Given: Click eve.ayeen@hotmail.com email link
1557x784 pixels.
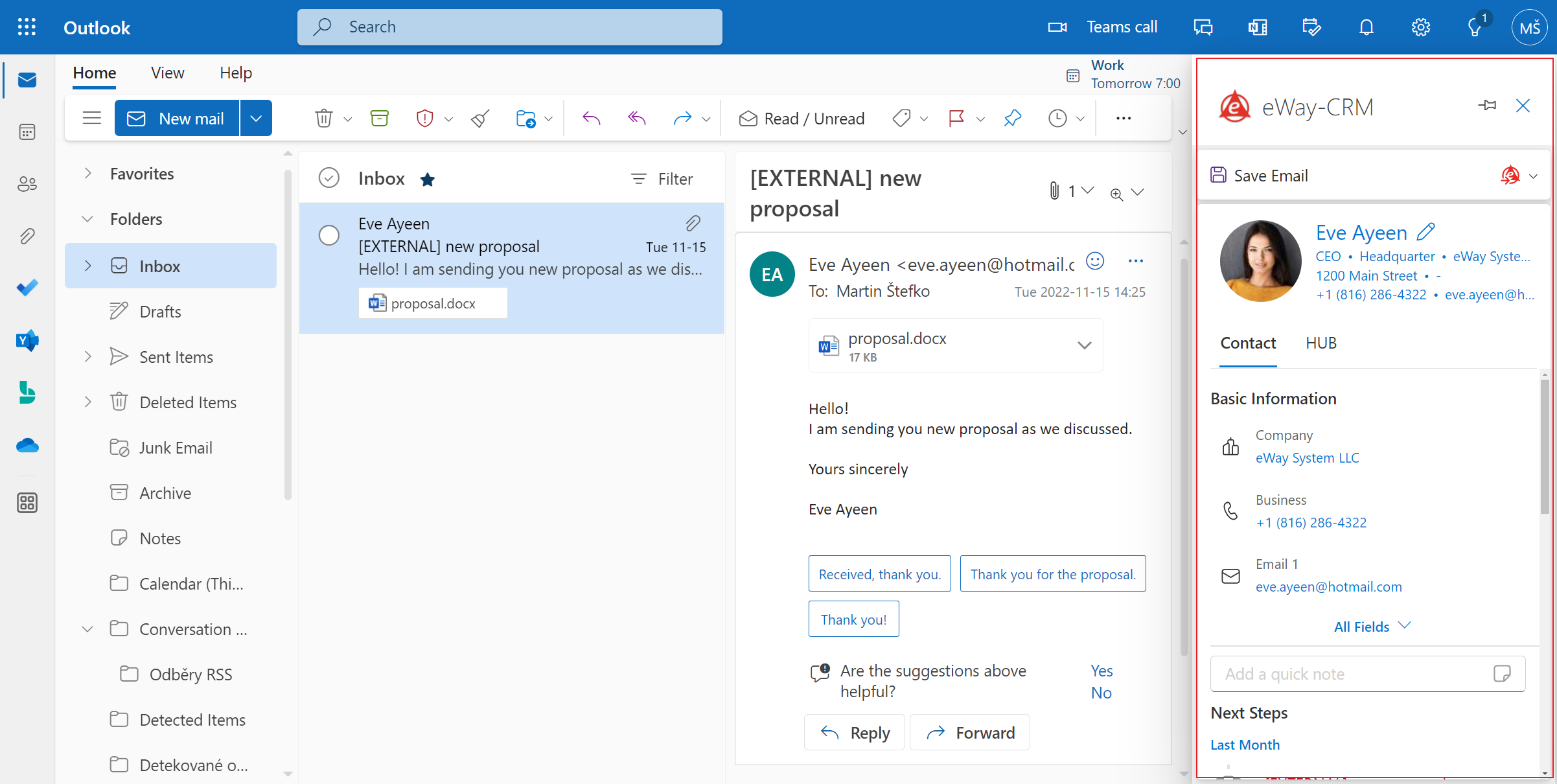Looking at the screenshot, I should (x=1328, y=586).
